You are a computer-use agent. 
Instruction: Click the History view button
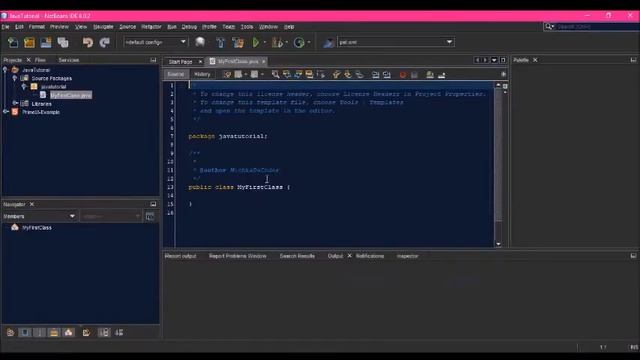[x=202, y=74]
